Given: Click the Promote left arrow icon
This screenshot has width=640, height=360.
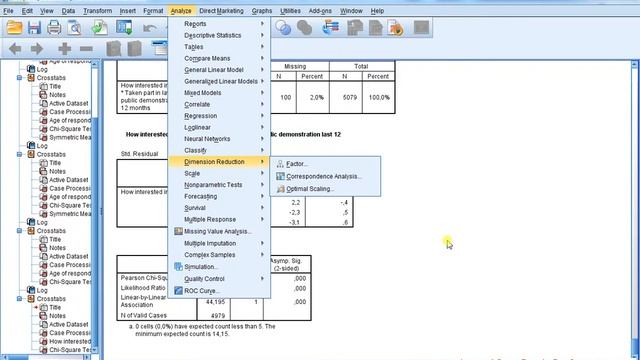Looking at the screenshot, I should tap(15, 49).
